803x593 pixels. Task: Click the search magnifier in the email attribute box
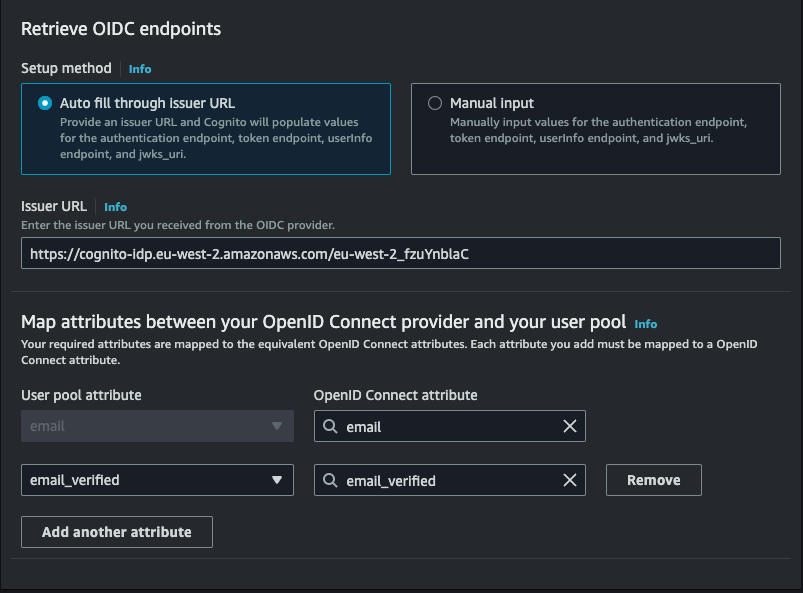click(x=329, y=426)
